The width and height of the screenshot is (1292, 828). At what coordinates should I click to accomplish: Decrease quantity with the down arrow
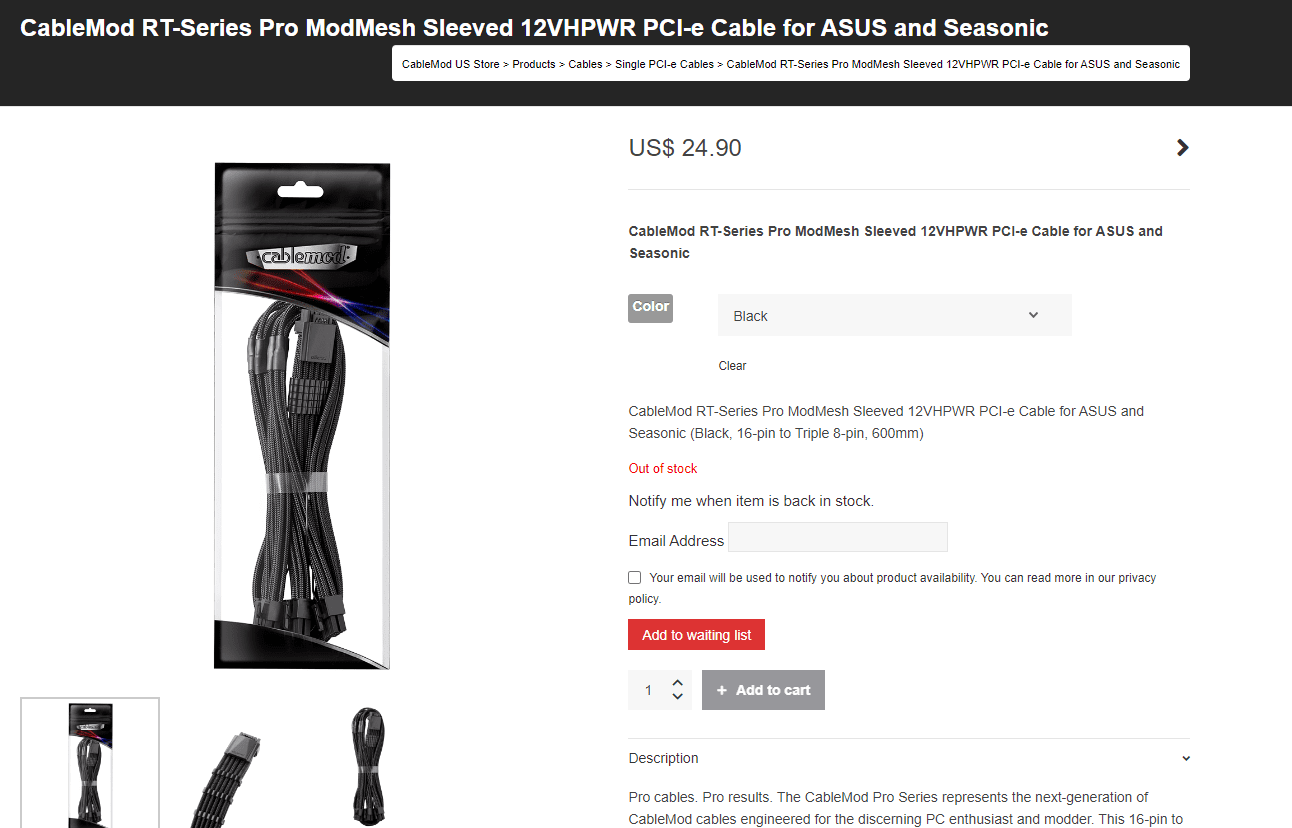pos(677,697)
